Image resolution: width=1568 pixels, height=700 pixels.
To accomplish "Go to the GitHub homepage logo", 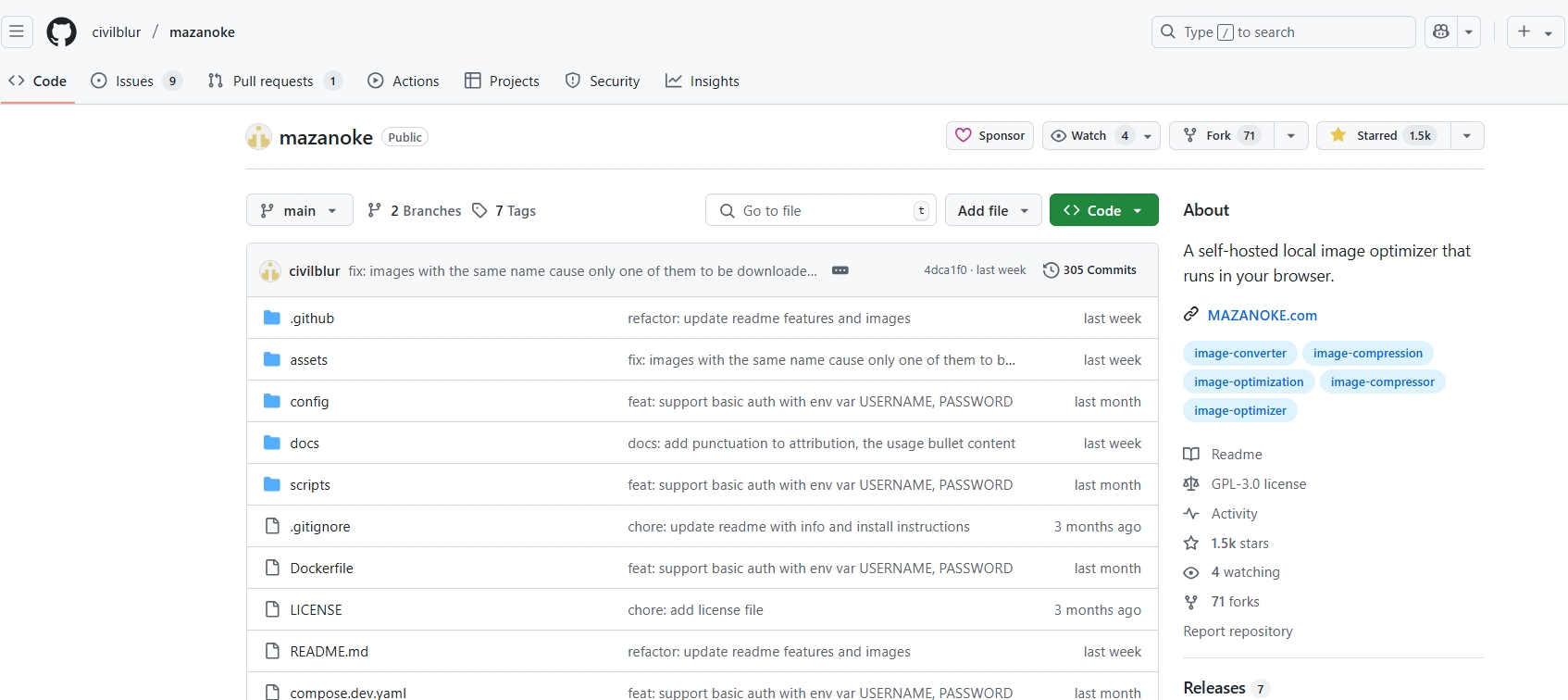I will tap(62, 31).
